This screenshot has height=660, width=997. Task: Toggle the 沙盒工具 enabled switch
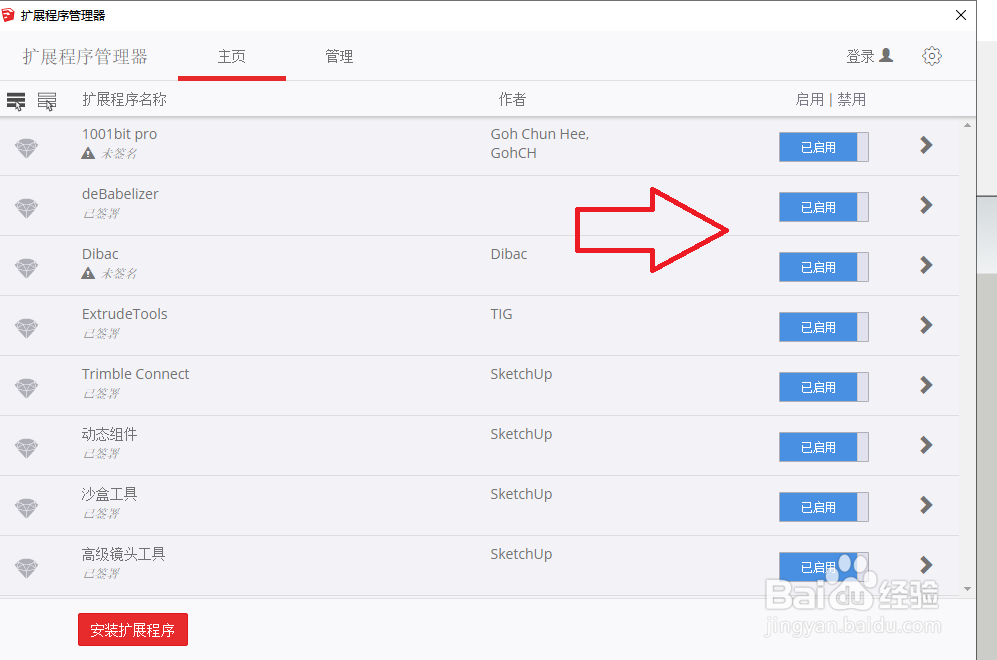[x=823, y=507]
